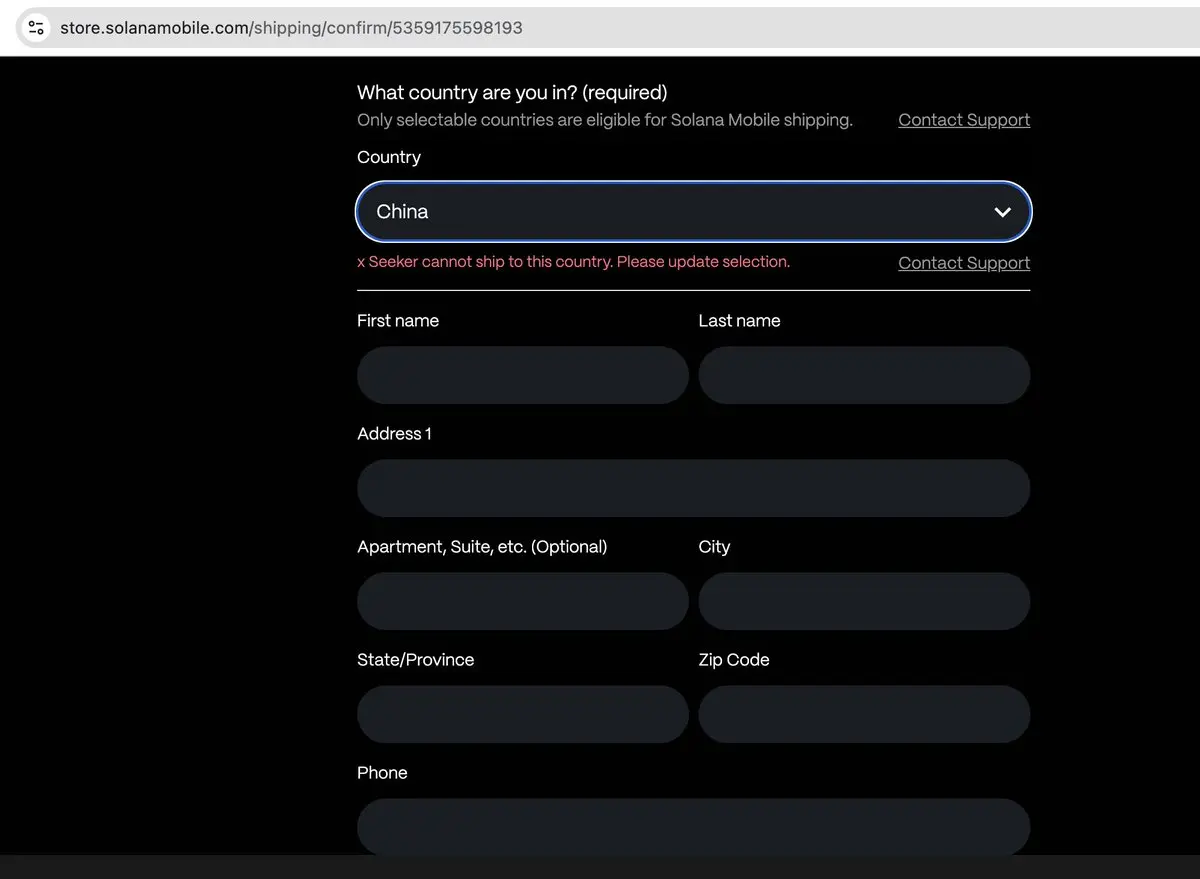This screenshot has height=879, width=1200.
Task: Click 'What country are you in? (required)' heading
Action: click(x=512, y=93)
